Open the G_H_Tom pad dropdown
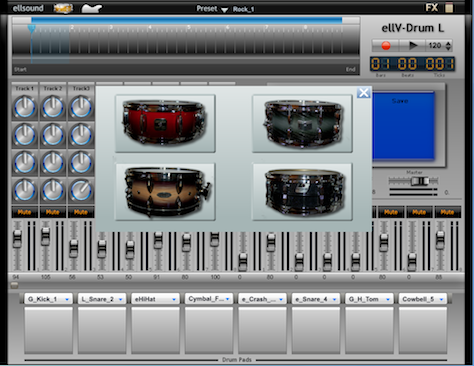 tap(388, 299)
